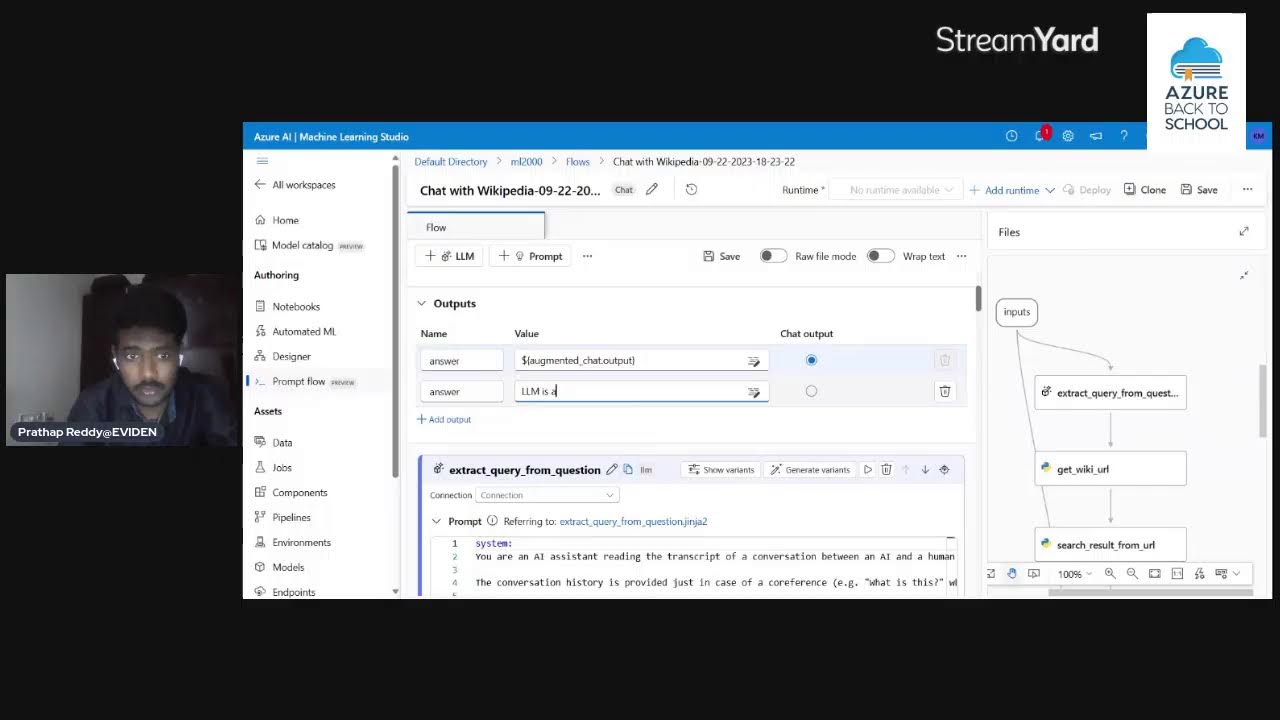Open help question mark icon
The width and height of the screenshot is (1280, 720).
1124,136
